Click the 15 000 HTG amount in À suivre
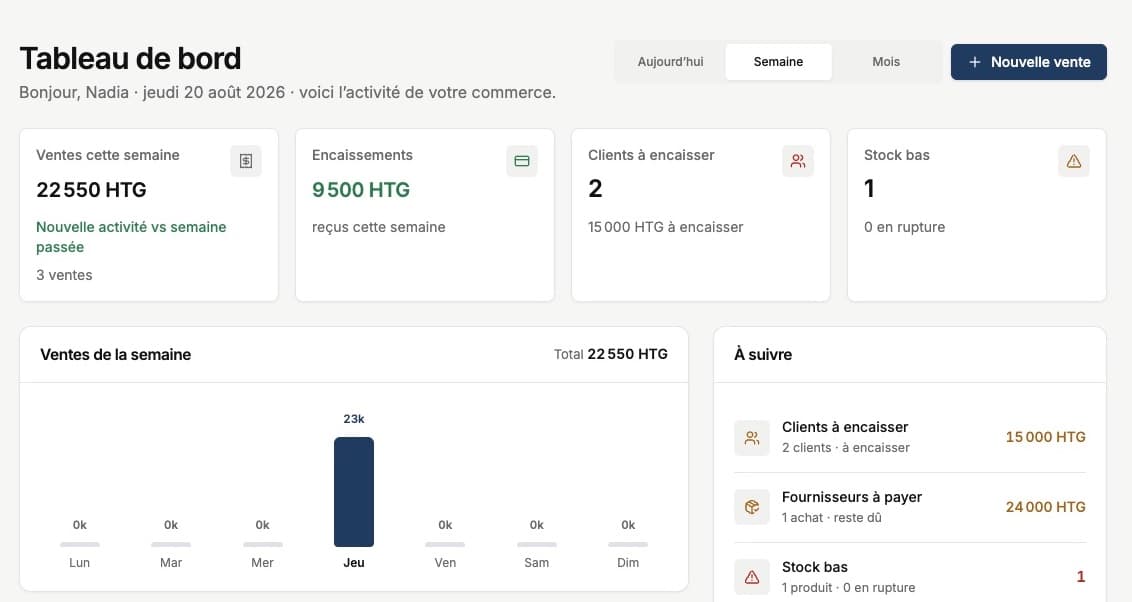This screenshot has height=602, width=1132. pos(1045,437)
